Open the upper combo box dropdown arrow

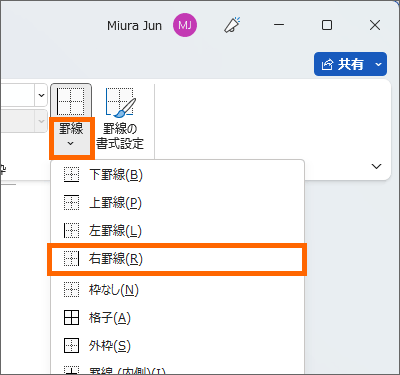pyautogui.click(x=41, y=95)
